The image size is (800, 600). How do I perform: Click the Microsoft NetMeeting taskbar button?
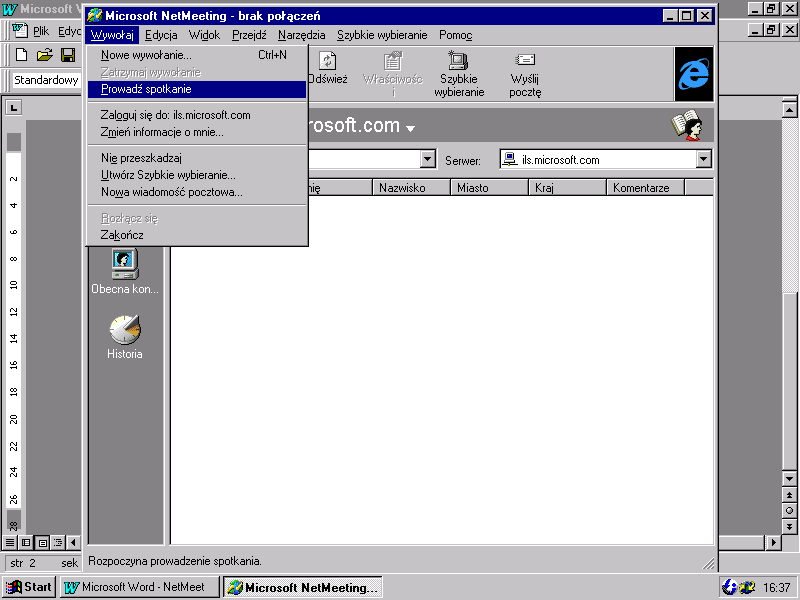(303, 587)
